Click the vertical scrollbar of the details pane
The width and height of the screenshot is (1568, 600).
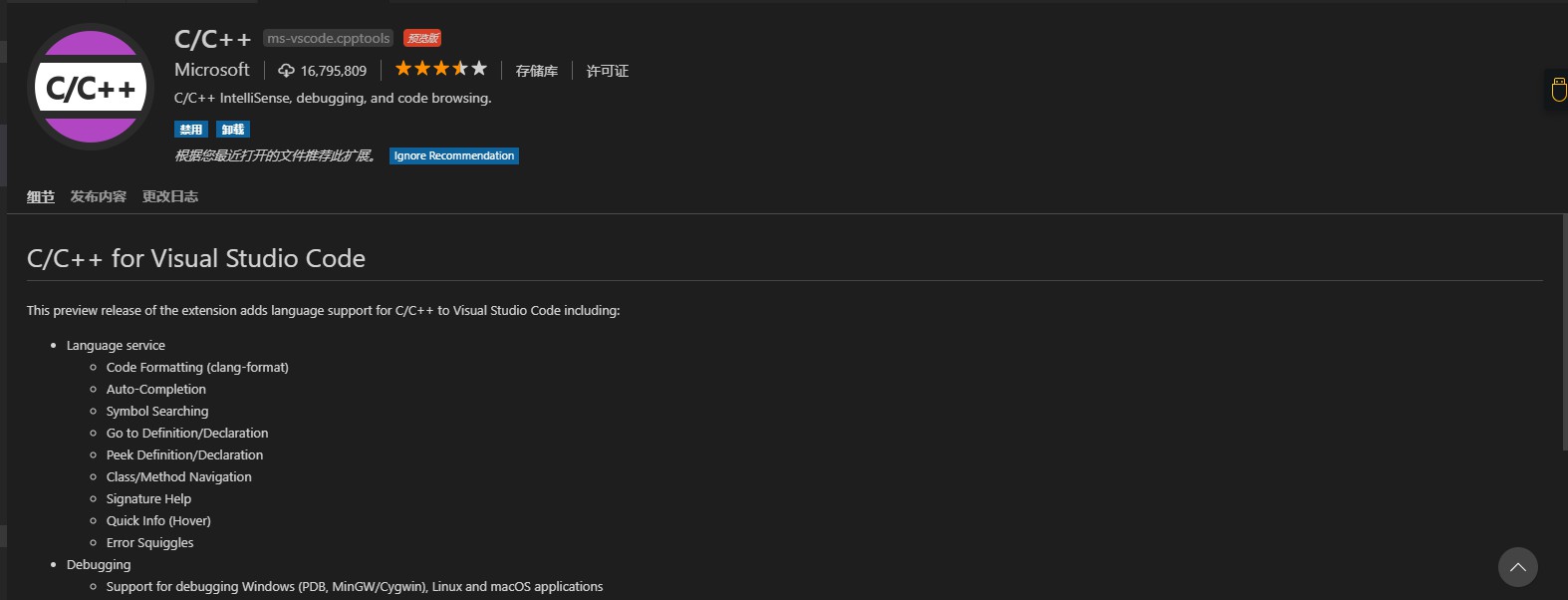coord(1564,329)
